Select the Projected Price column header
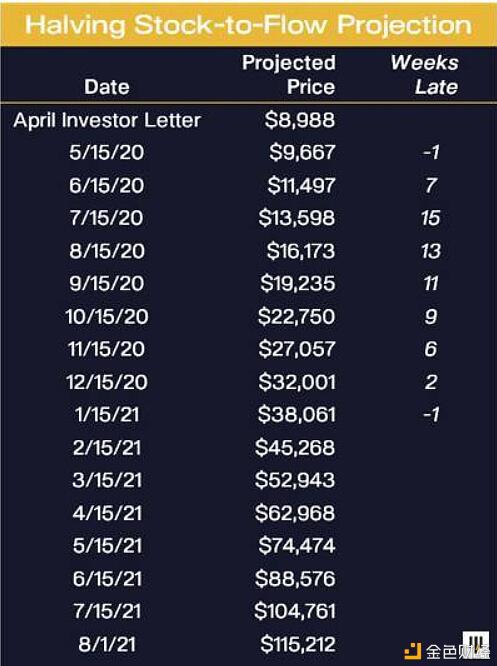This screenshot has height=666, width=497. tap(289, 75)
